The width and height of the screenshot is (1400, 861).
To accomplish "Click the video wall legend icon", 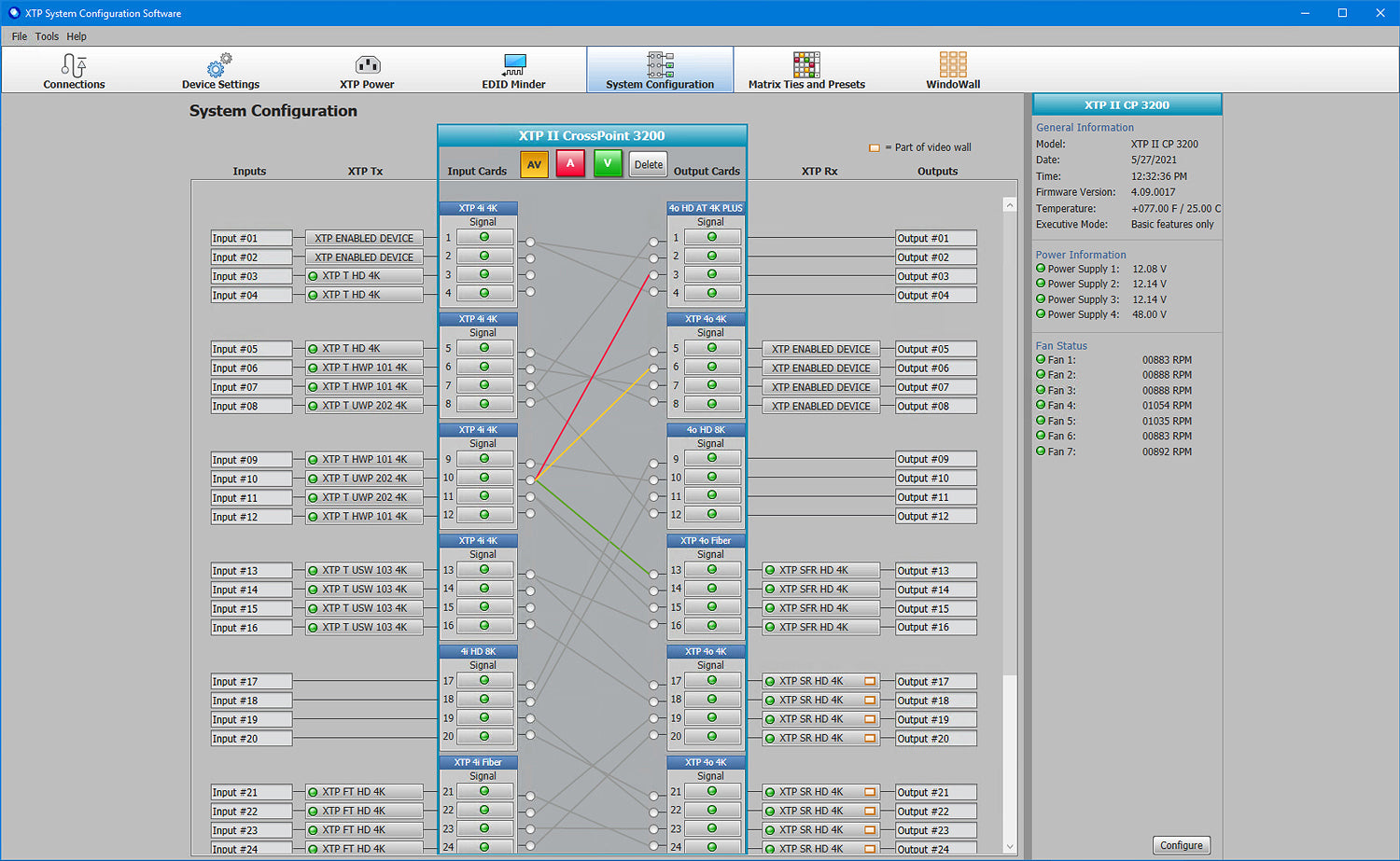I will tap(875, 147).
